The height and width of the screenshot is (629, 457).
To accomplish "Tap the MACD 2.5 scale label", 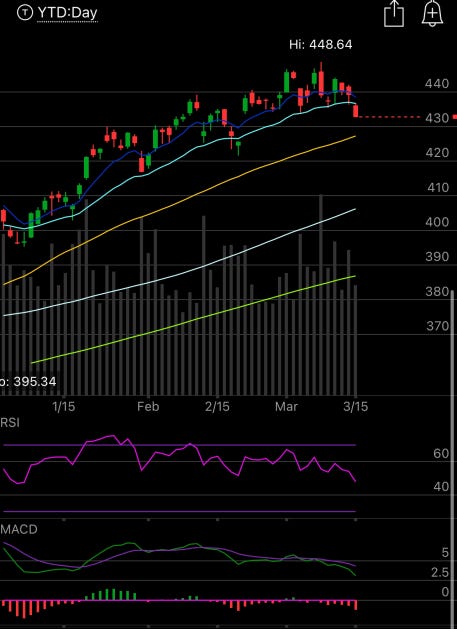I will pos(440,572).
